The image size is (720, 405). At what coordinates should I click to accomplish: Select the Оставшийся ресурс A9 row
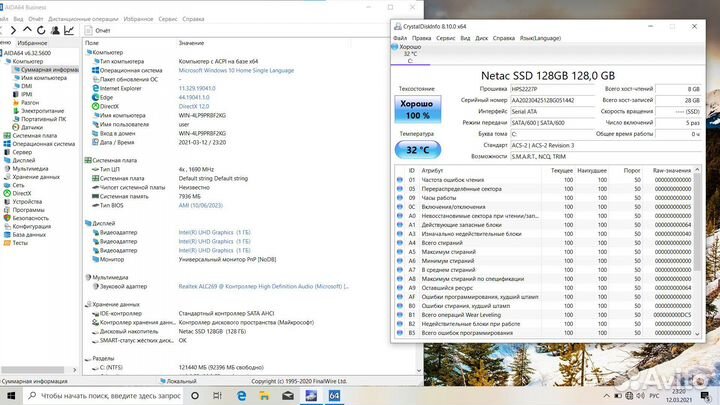544,288
